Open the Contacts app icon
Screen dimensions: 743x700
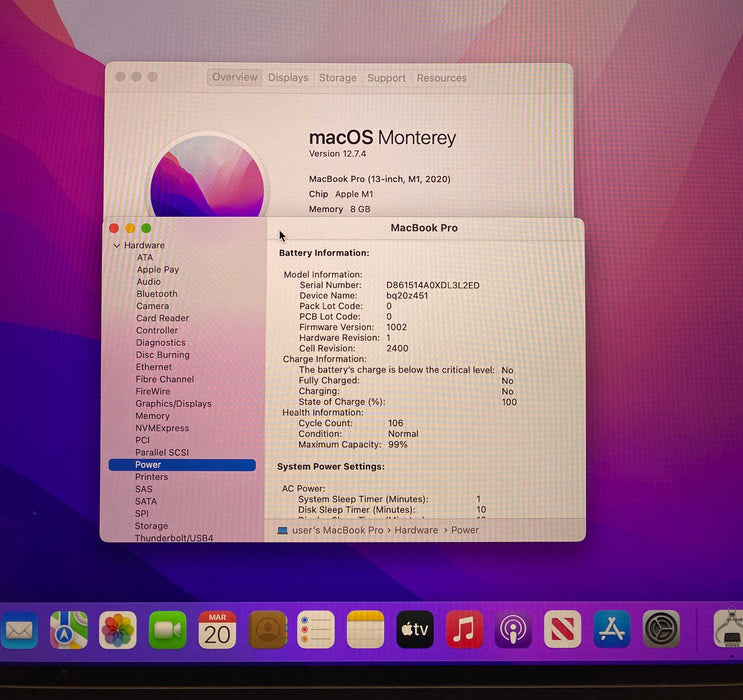click(268, 630)
